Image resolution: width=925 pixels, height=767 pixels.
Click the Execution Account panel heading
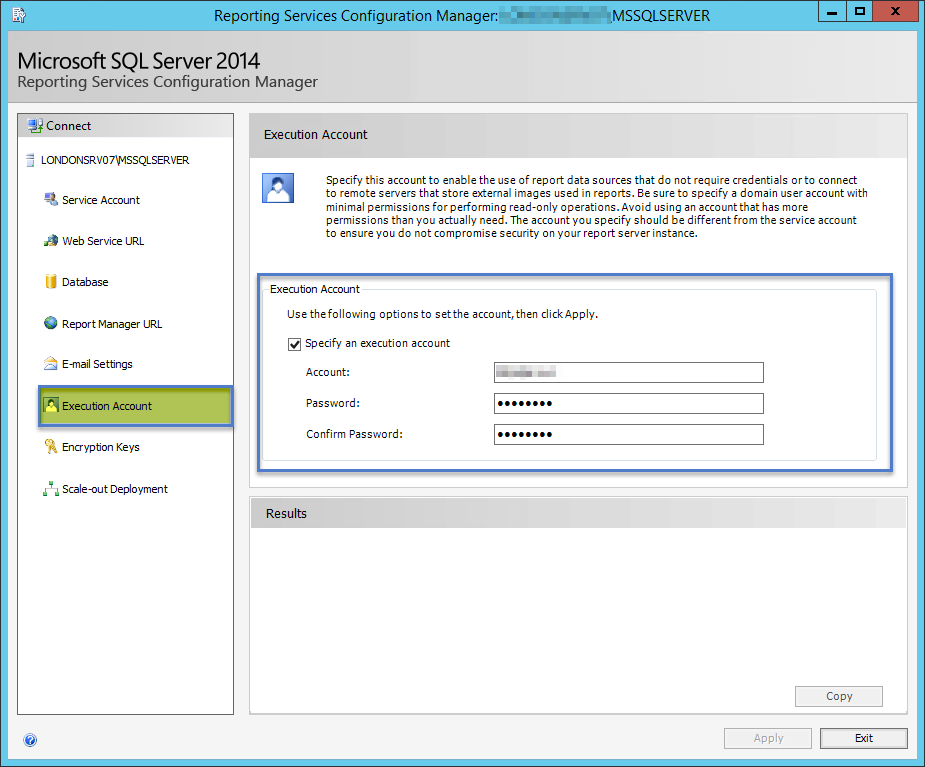click(x=316, y=135)
